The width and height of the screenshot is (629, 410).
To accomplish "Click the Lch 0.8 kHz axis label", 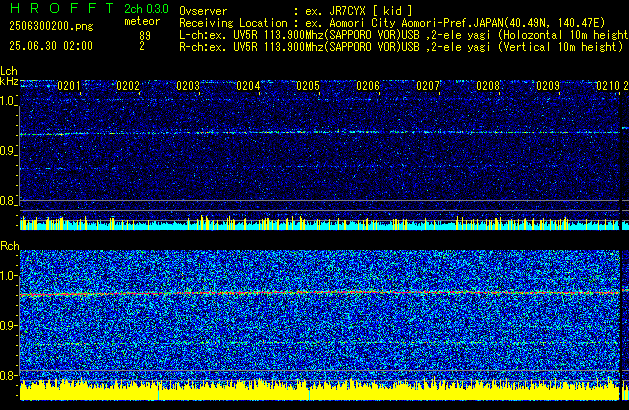I will coord(8,201).
